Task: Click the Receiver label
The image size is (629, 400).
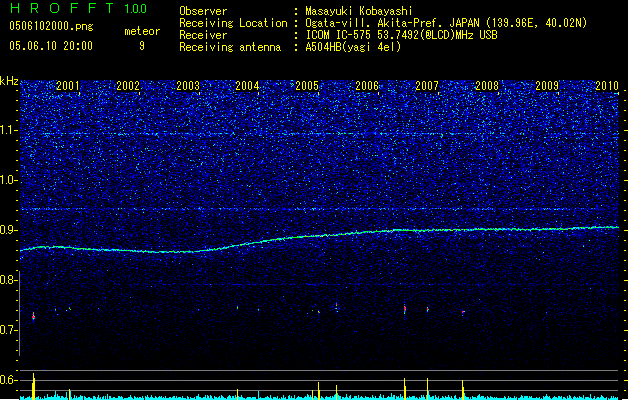Action: [x=203, y=35]
